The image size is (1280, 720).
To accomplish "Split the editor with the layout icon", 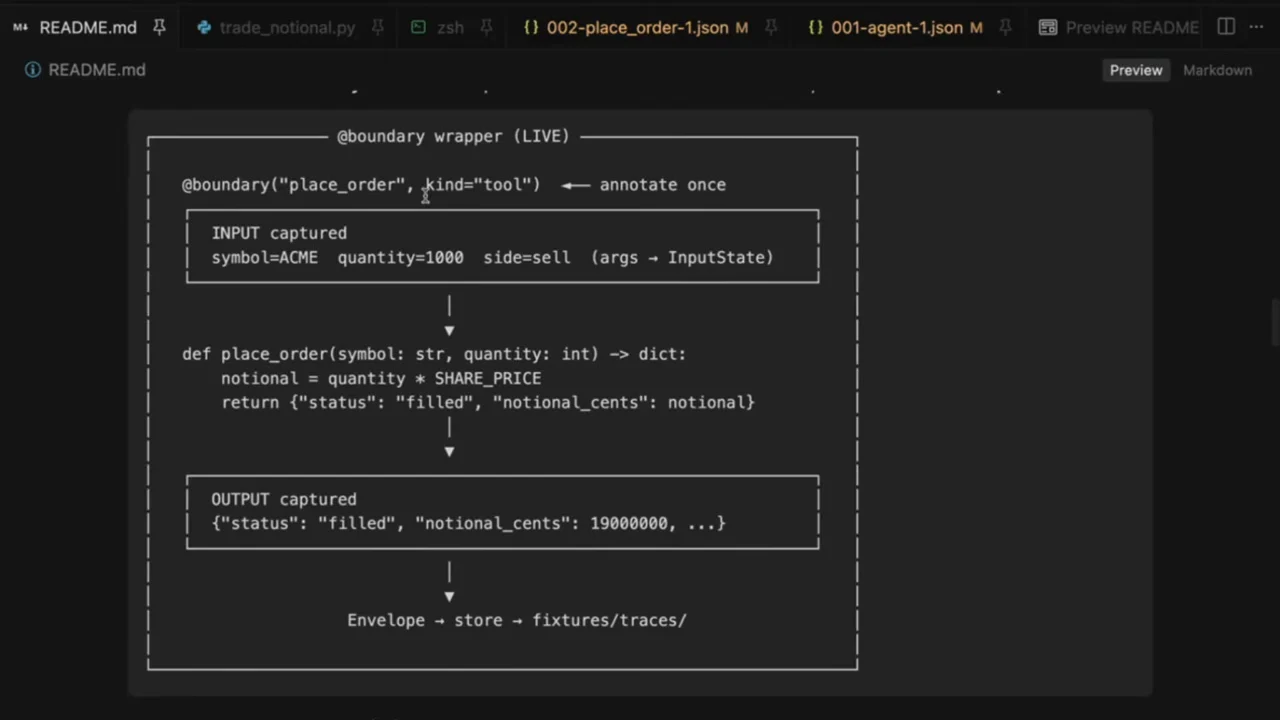I will click(x=1226, y=27).
